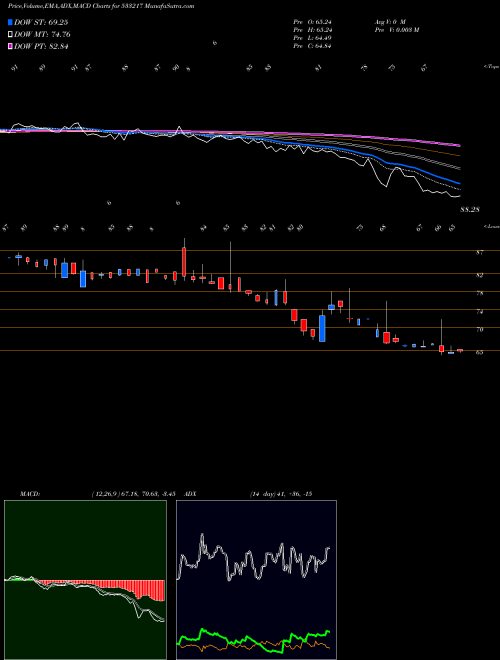The image size is (500, 660).
Task: Click the blue DOW ST legend swatch
Action: click(x=10, y=23)
